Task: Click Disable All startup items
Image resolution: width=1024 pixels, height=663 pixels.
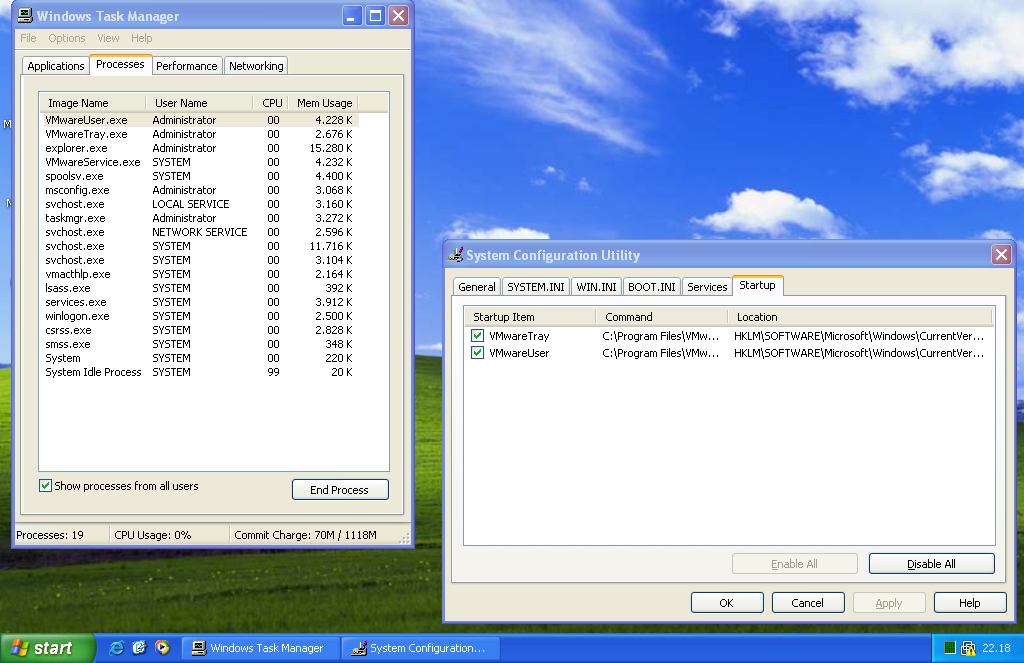Action: point(931,564)
